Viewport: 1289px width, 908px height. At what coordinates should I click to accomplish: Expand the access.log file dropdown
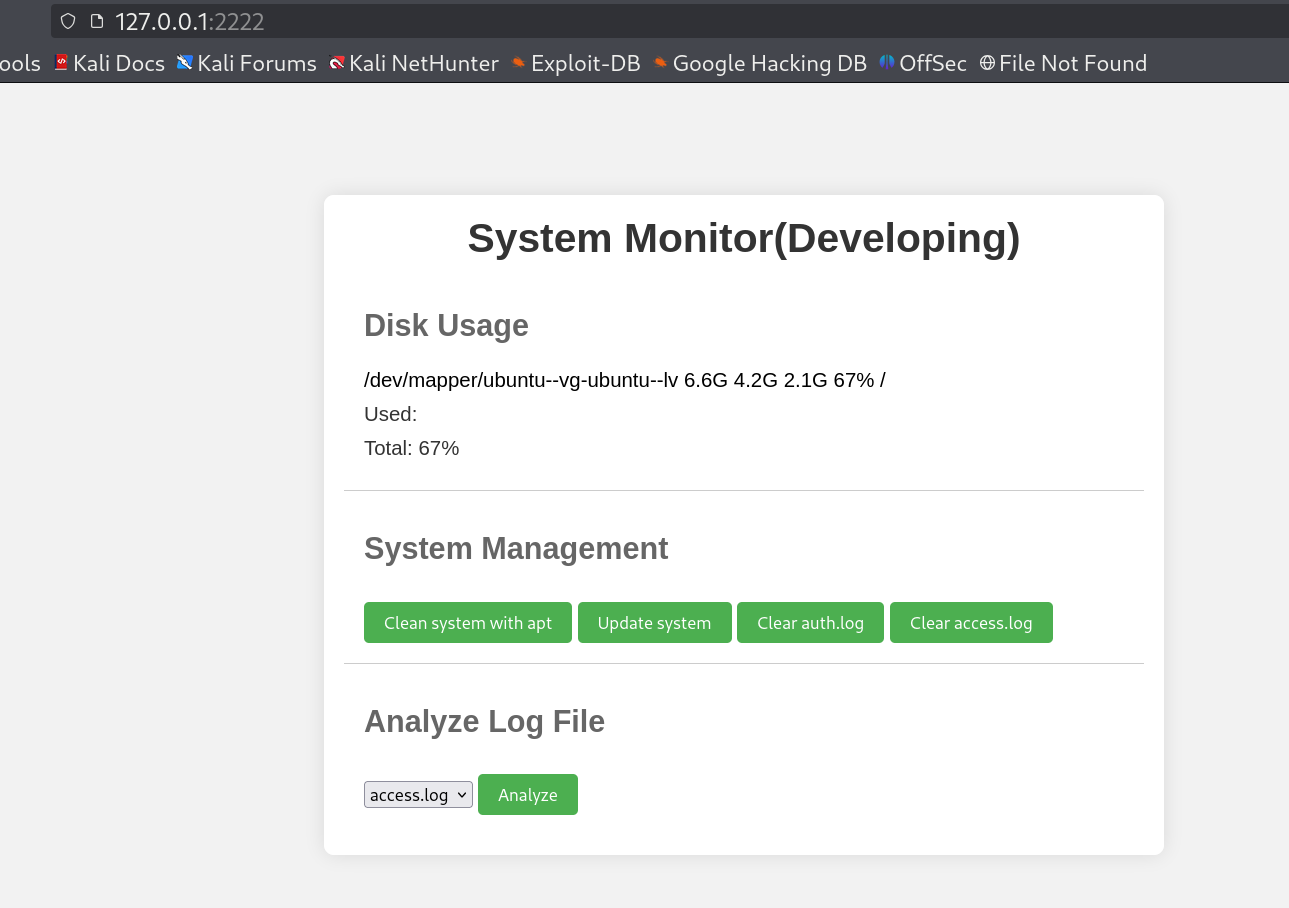click(418, 795)
